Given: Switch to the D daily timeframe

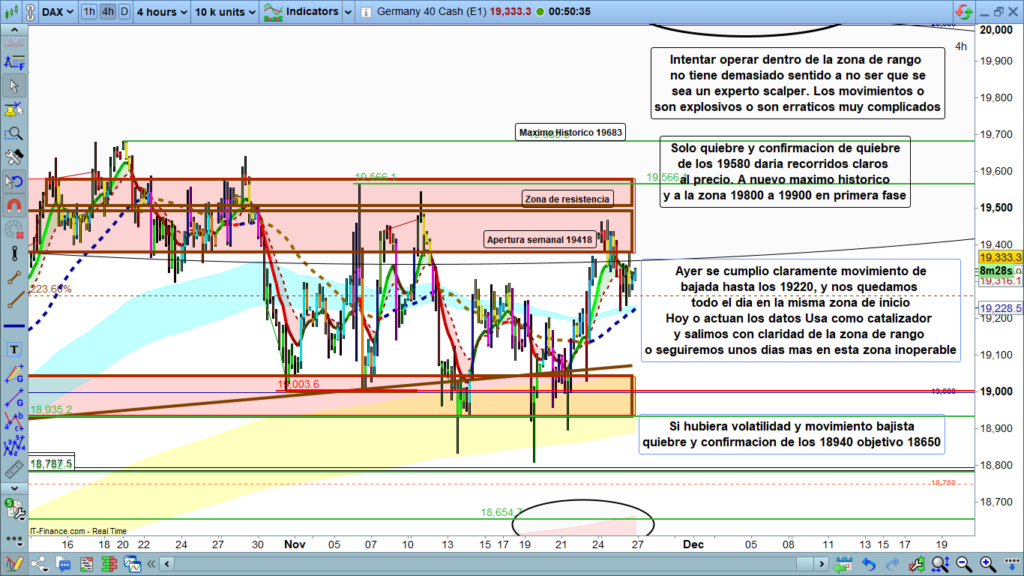Looking at the screenshot, I should pyautogui.click(x=123, y=12).
